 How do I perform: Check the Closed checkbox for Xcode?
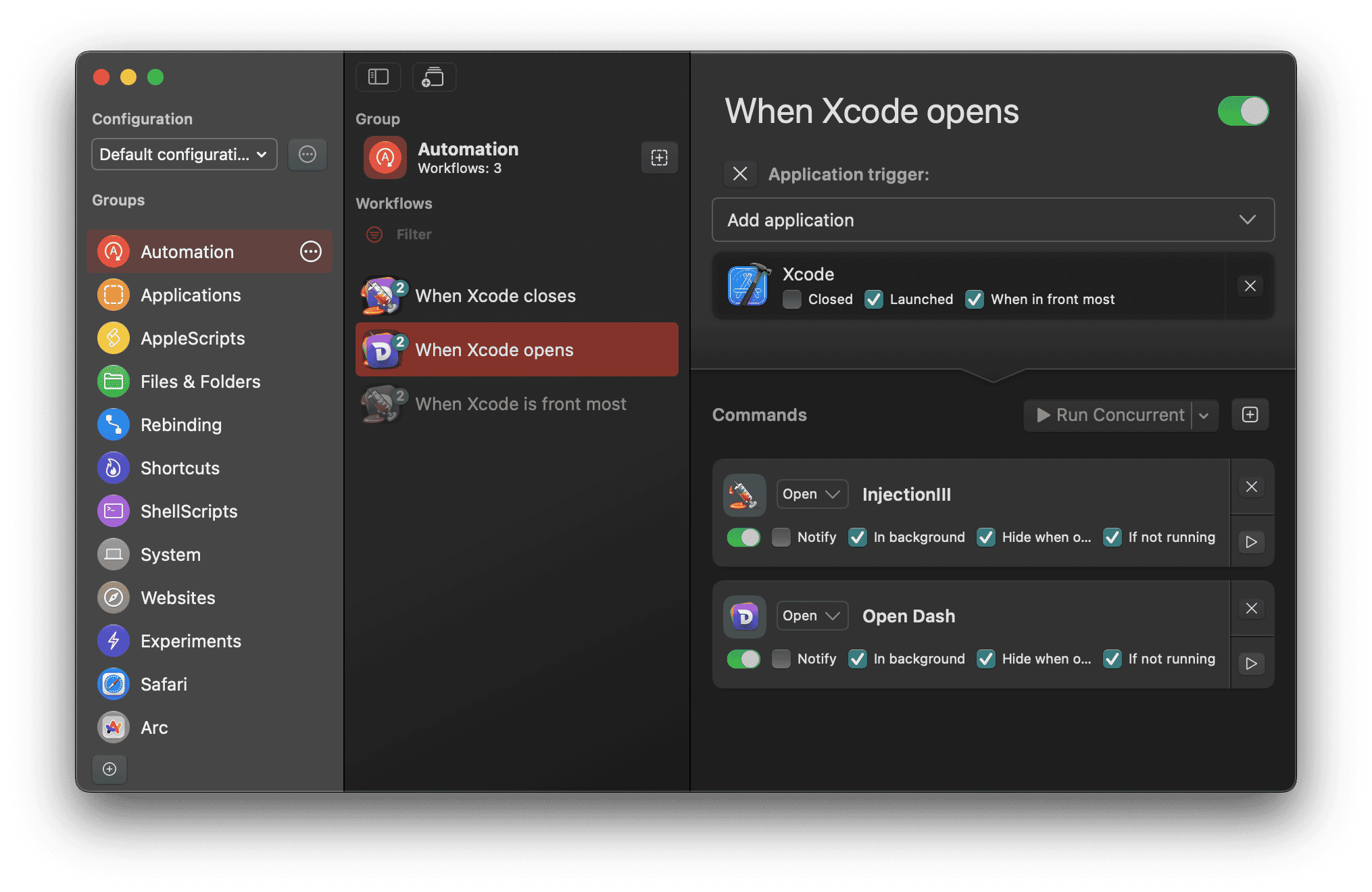pyautogui.click(x=792, y=299)
